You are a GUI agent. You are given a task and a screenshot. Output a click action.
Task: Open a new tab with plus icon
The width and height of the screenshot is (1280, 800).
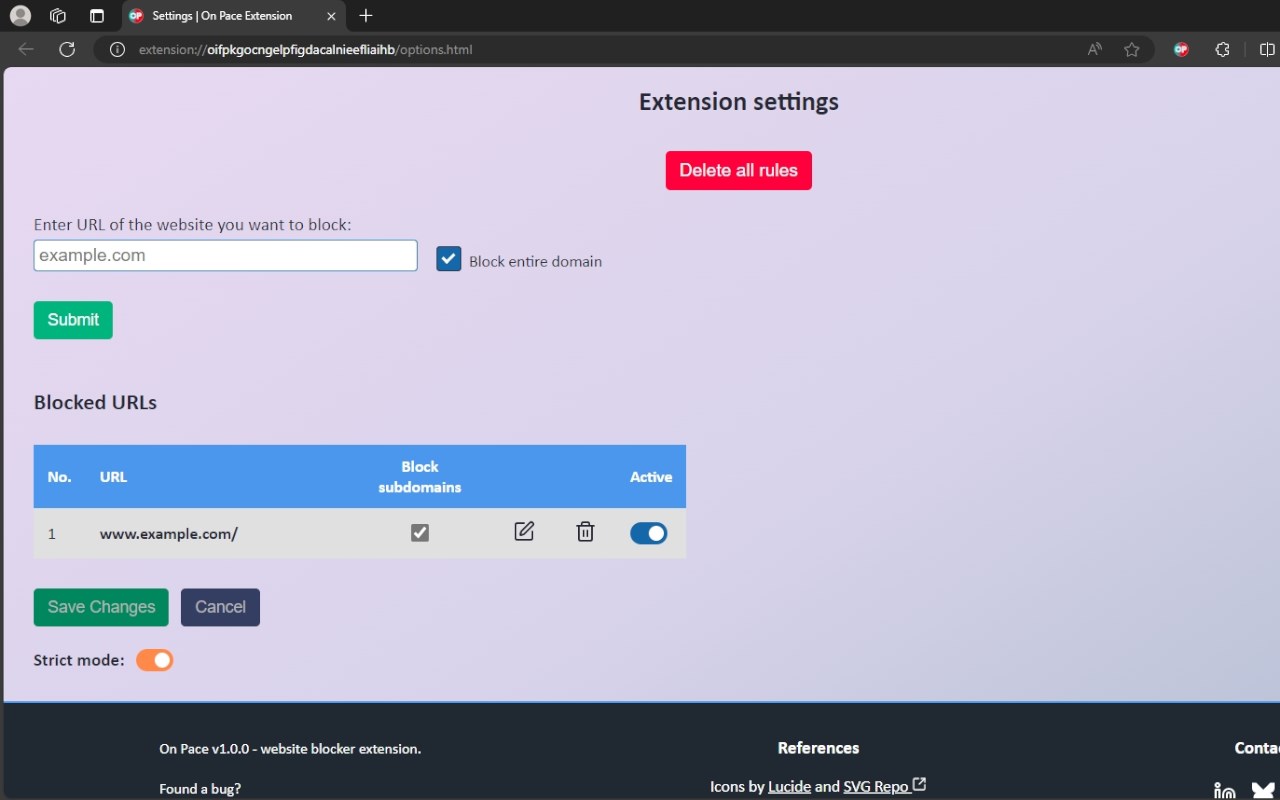pyautogui.click(x=366, y=15)
